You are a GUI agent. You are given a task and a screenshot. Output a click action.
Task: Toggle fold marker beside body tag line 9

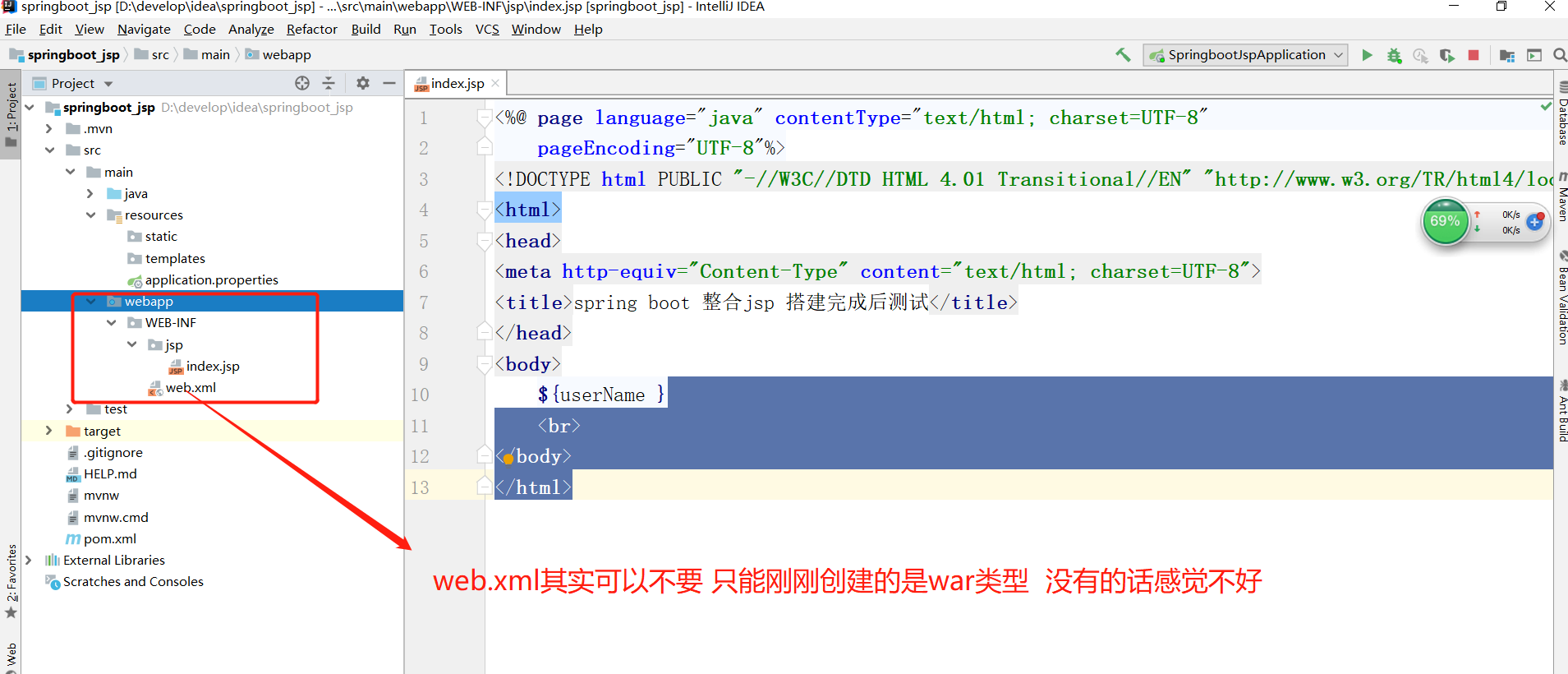coord(485,364)
